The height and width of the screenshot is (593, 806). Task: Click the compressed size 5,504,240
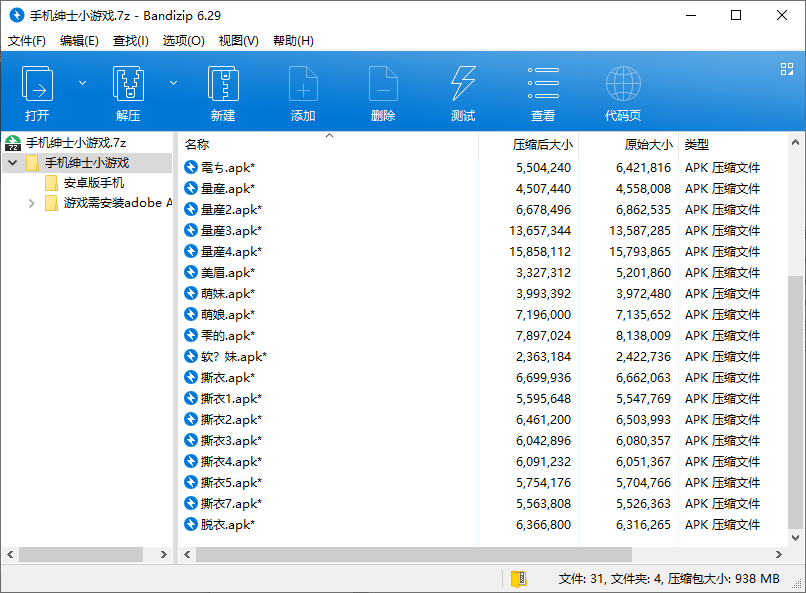point(543,168)
